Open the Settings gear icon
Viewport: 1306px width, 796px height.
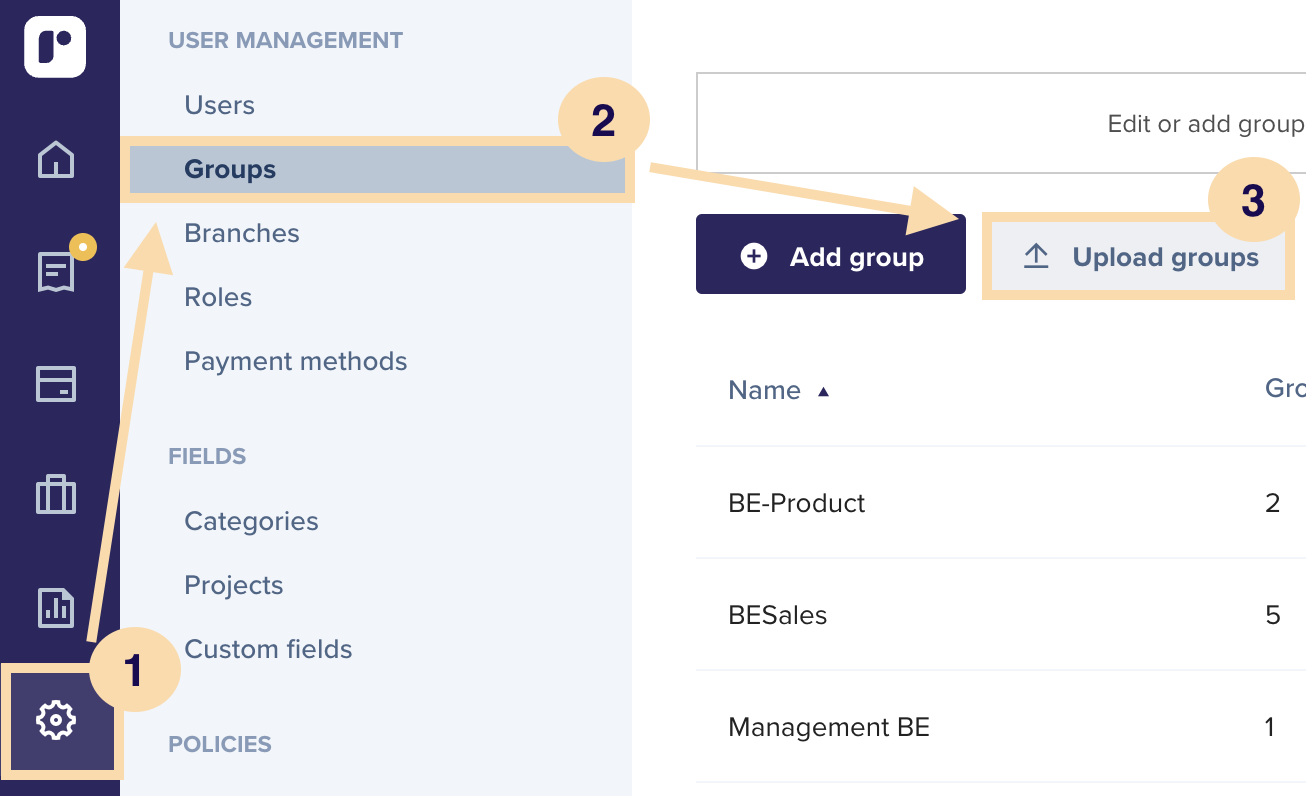pyautogui.click(x=56, y=719)
